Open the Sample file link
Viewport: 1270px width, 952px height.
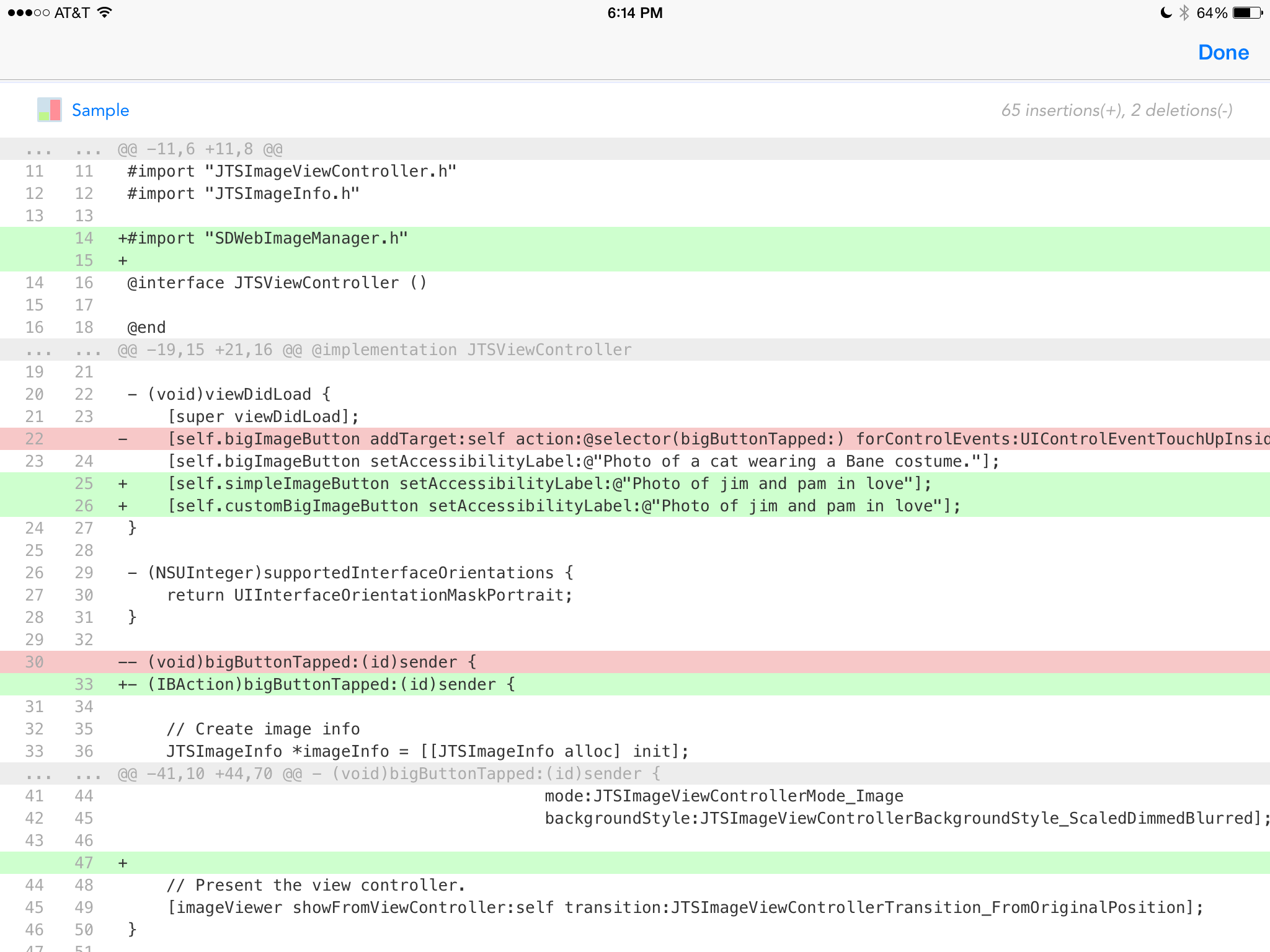pyautogui.click(x=100, y=110)
